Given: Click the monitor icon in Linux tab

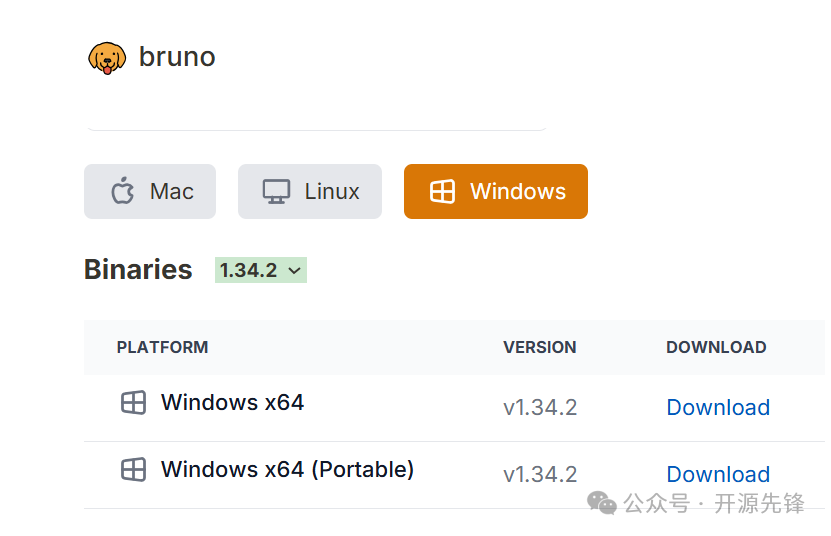Looking at the screenshot, I should [277, 191].
